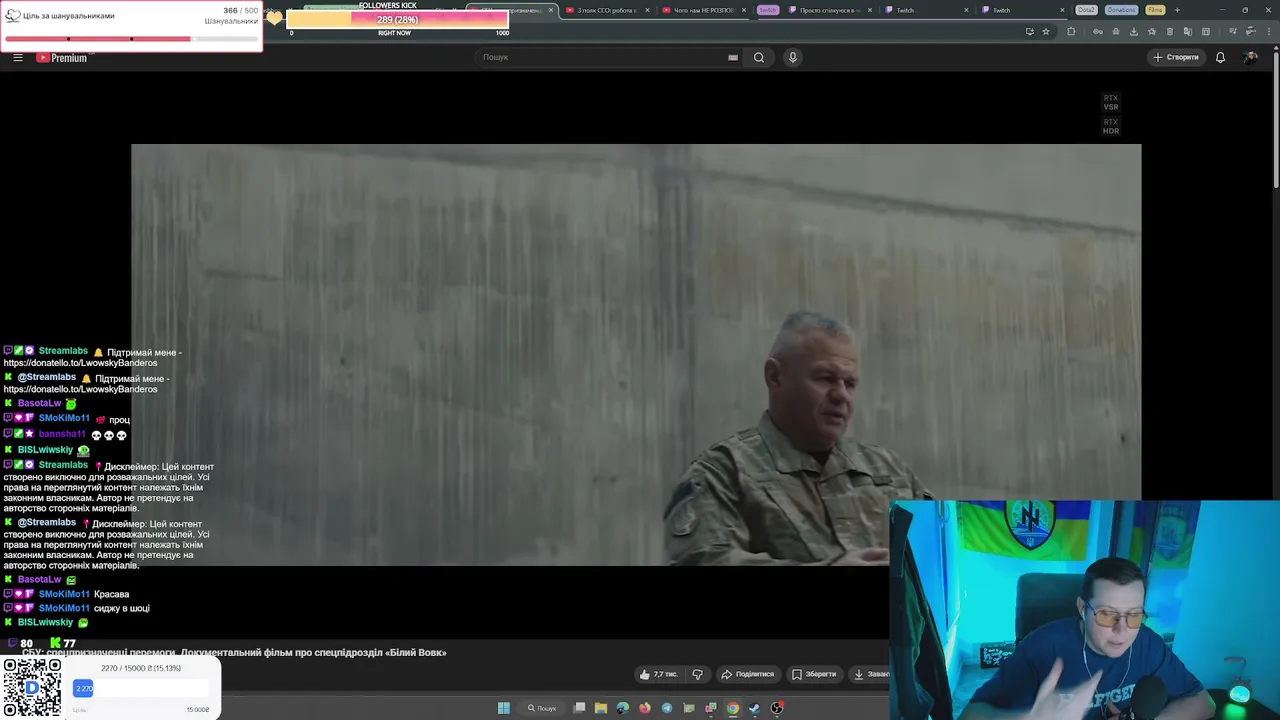The width and height of the screenshot is (1280, 720).
Task: Open Task View on the taskbar
Action: (x=579, y=708)
